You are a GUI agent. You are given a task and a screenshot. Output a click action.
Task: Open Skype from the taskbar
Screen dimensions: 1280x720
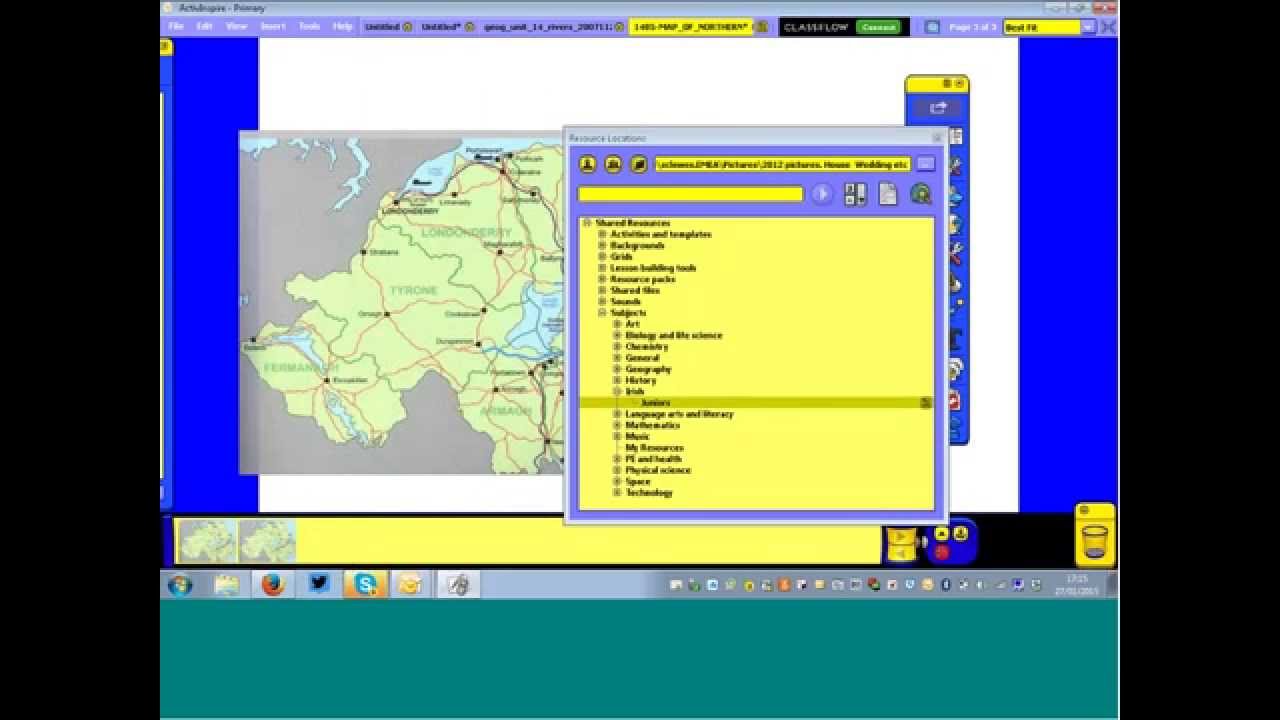(365, 584)
